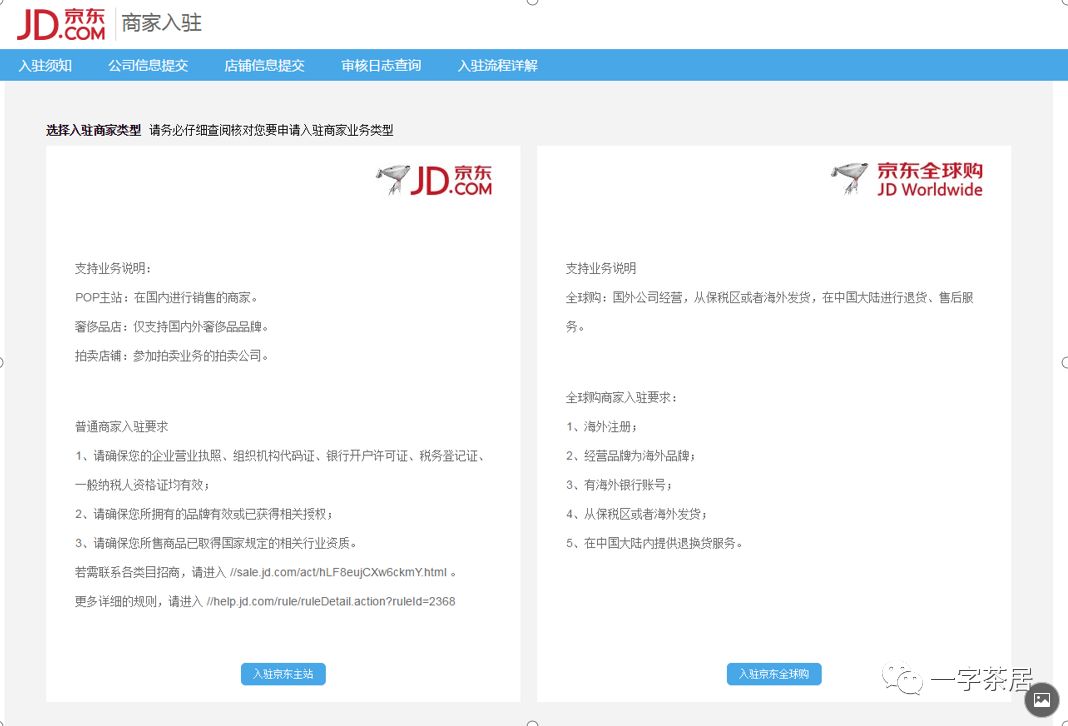1068x726 pixels.
Task: Click the 入驻京东主站 button
Action: 283,674
